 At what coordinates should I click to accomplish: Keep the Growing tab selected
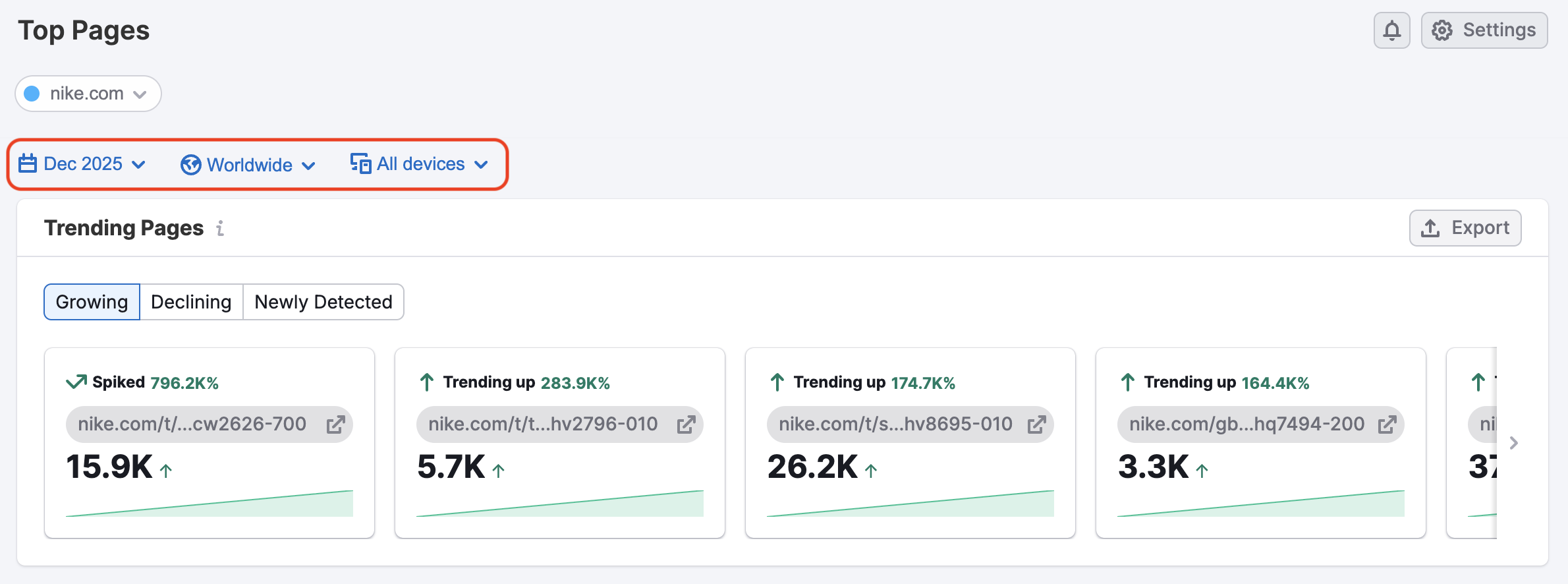tap(91, 301)
